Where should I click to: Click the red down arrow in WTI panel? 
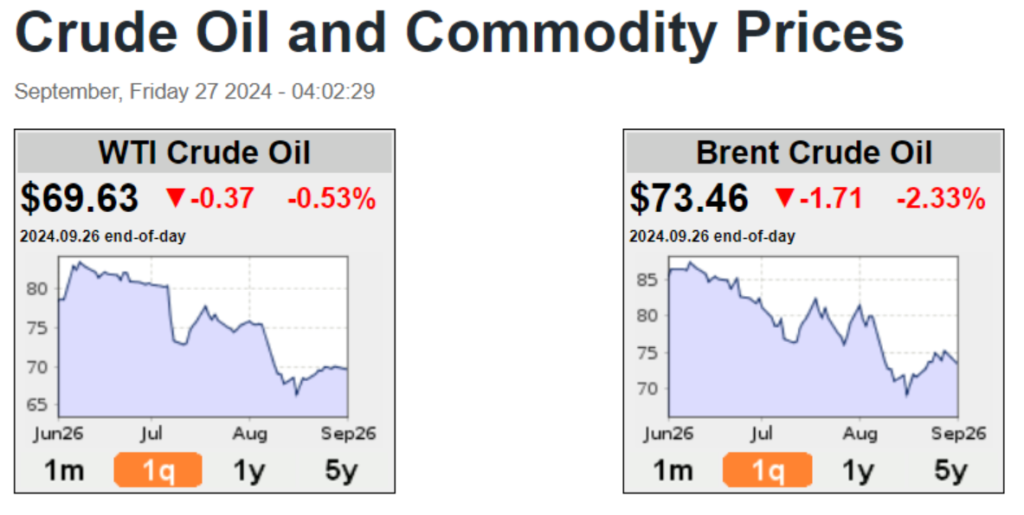(x=176, y=198)
